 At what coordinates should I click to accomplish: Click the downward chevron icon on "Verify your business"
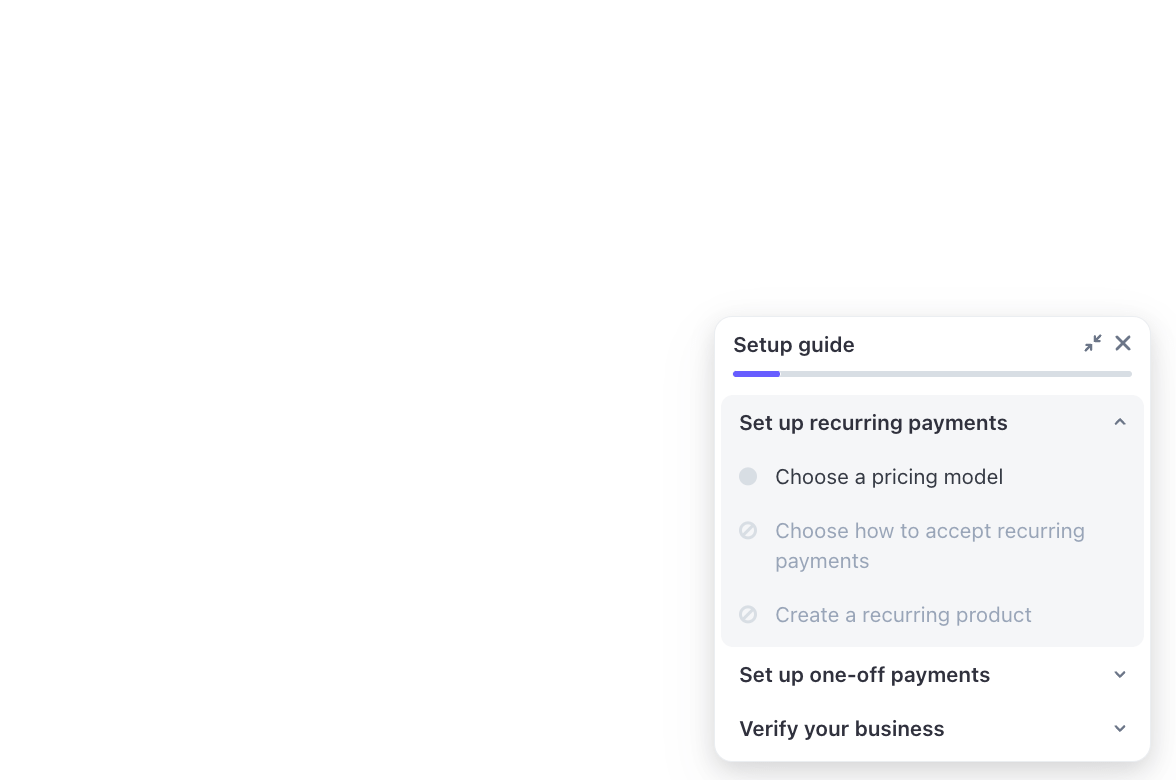(x=1120, y=728)
